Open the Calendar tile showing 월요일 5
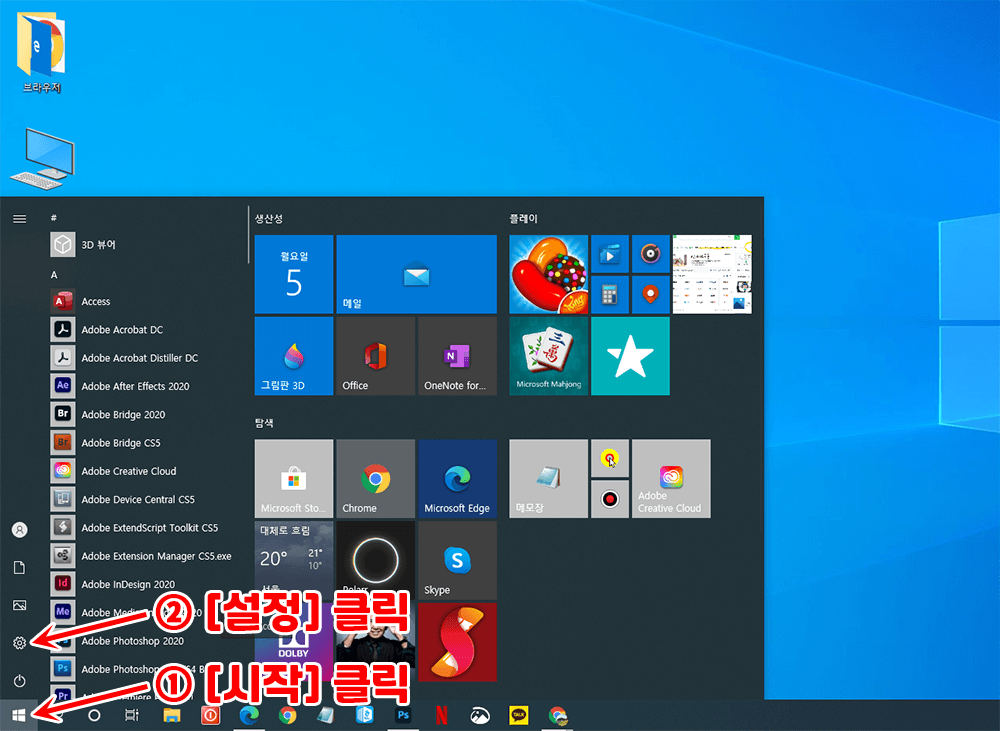1000x731 pixels. [293, 274]
